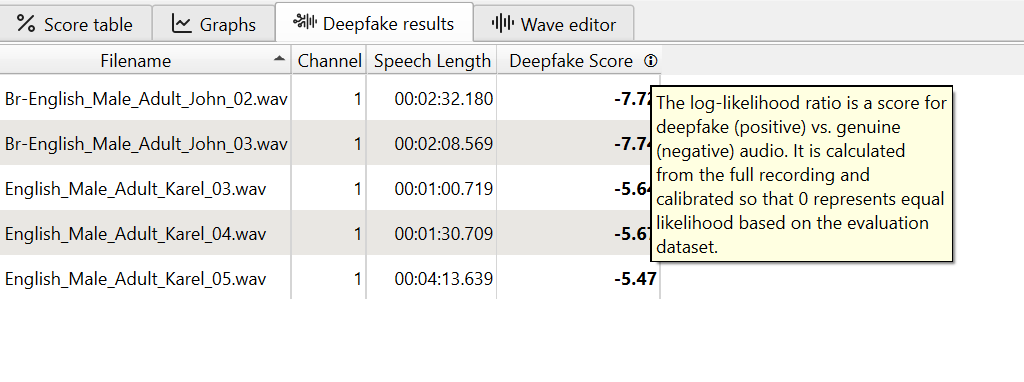Image resolution: width=1024 pixels, height=382 pixels.
Task: Click the deepfake score -5.47
Action: pos(635,279)
